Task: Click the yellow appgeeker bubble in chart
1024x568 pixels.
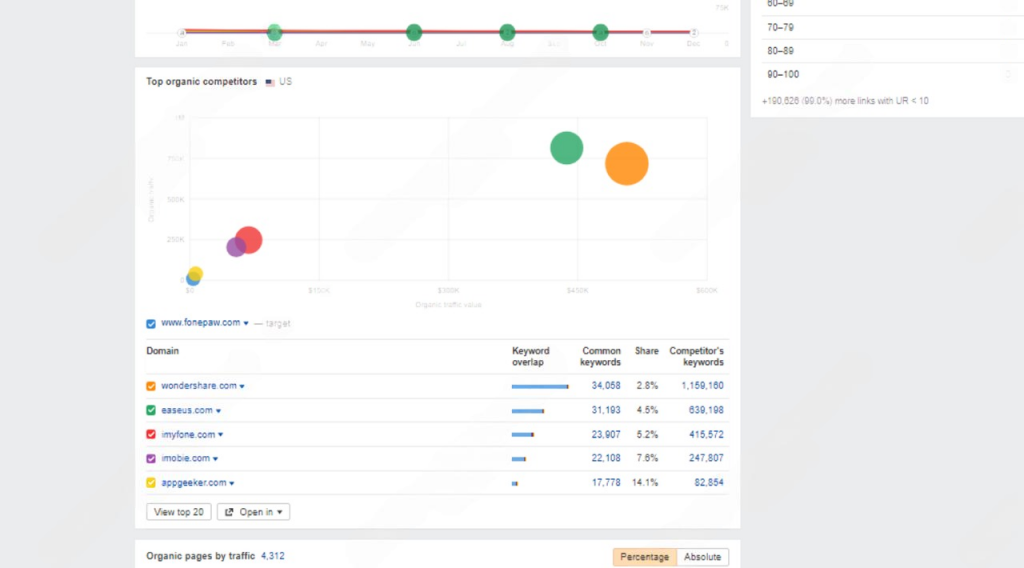Action: (195, 274)
